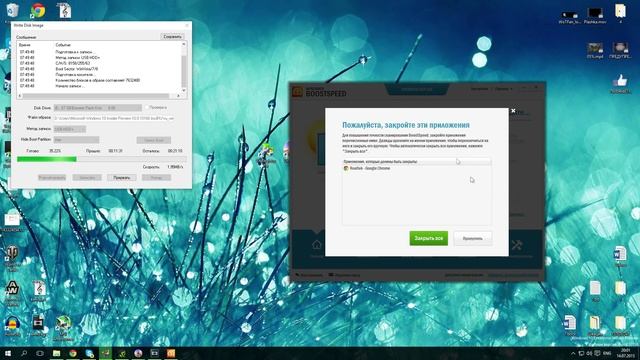
Task: Open the World of Tanks desktop shortcut
Action: (x=11, y=254)
